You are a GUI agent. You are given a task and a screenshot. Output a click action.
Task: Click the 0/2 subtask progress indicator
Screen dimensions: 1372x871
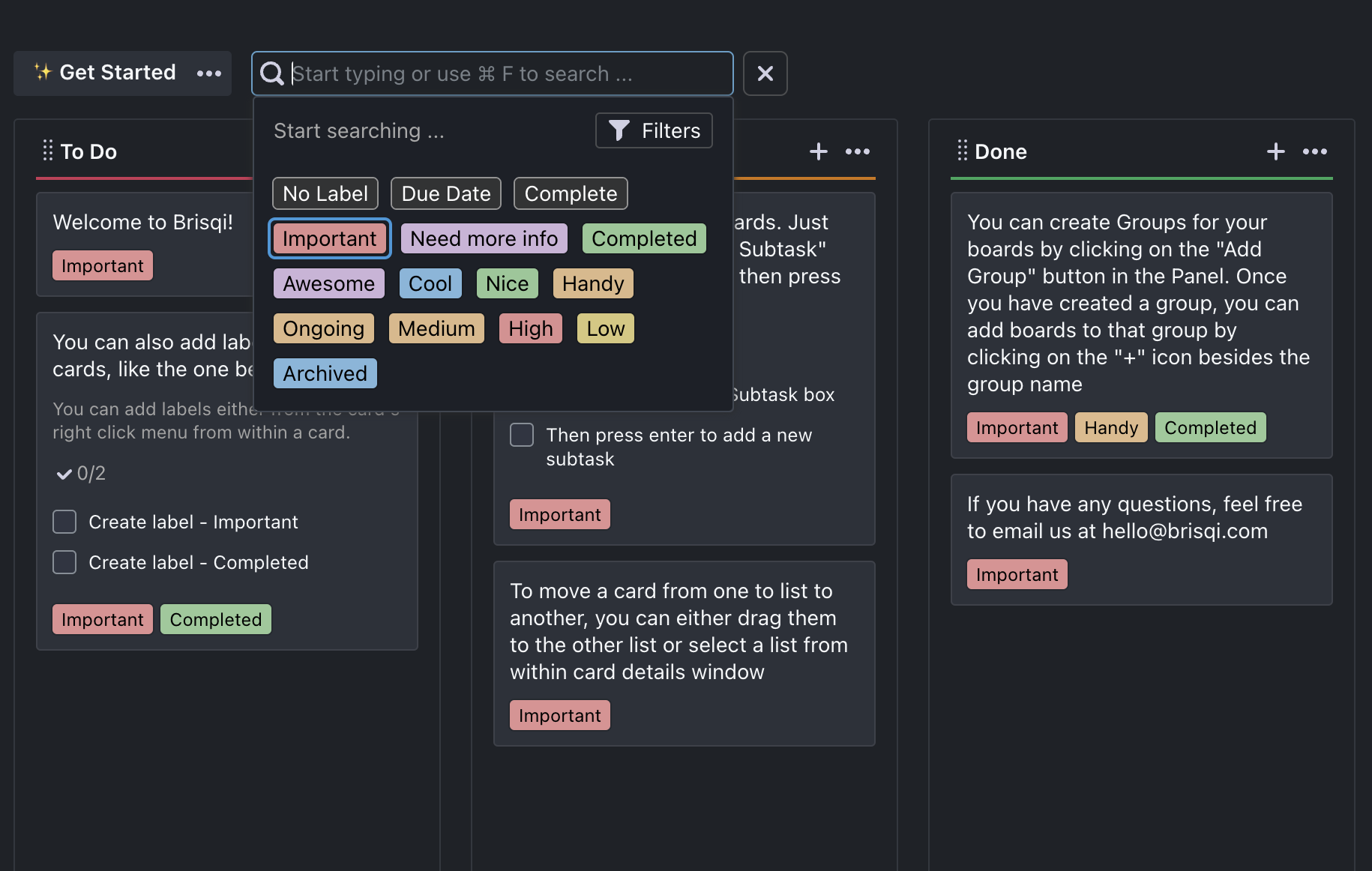coord(82,473)
